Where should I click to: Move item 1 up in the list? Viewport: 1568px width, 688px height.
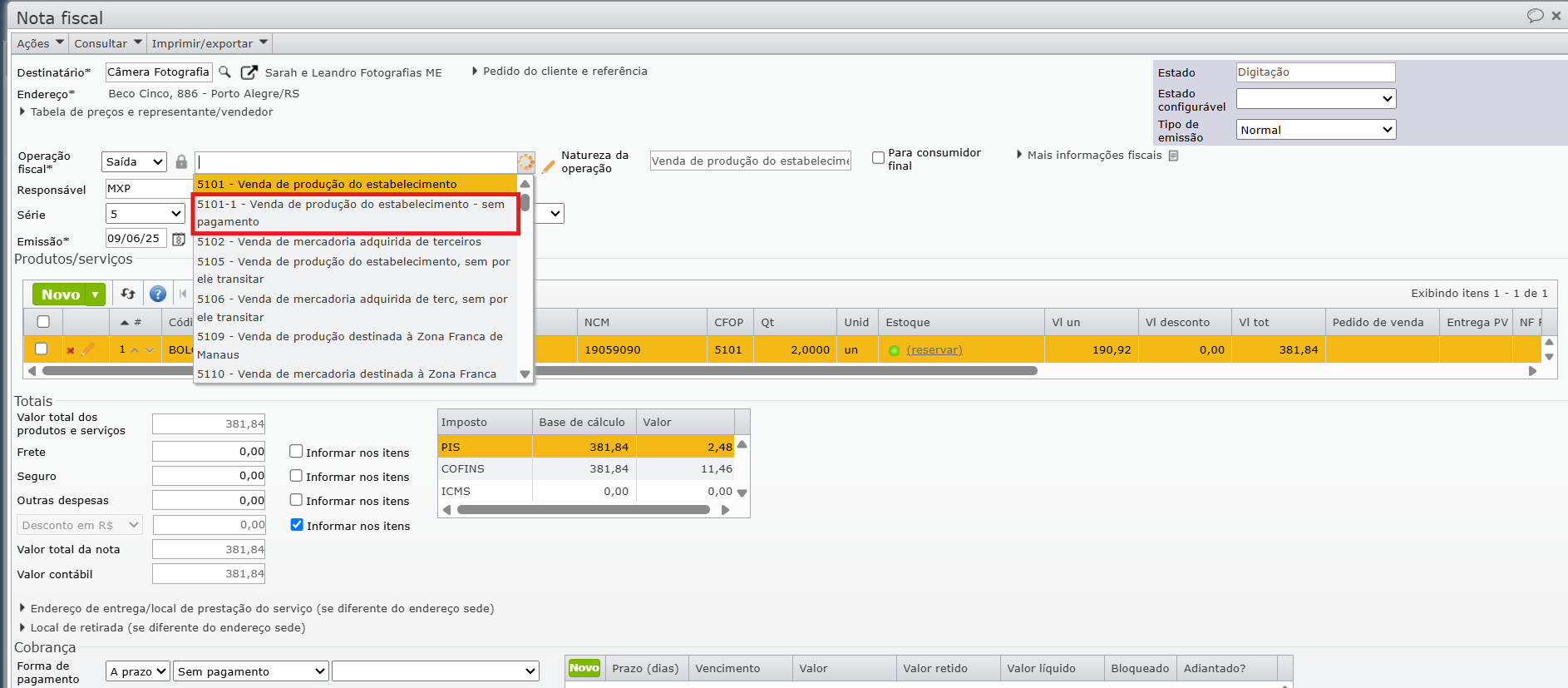click(135, 350)
